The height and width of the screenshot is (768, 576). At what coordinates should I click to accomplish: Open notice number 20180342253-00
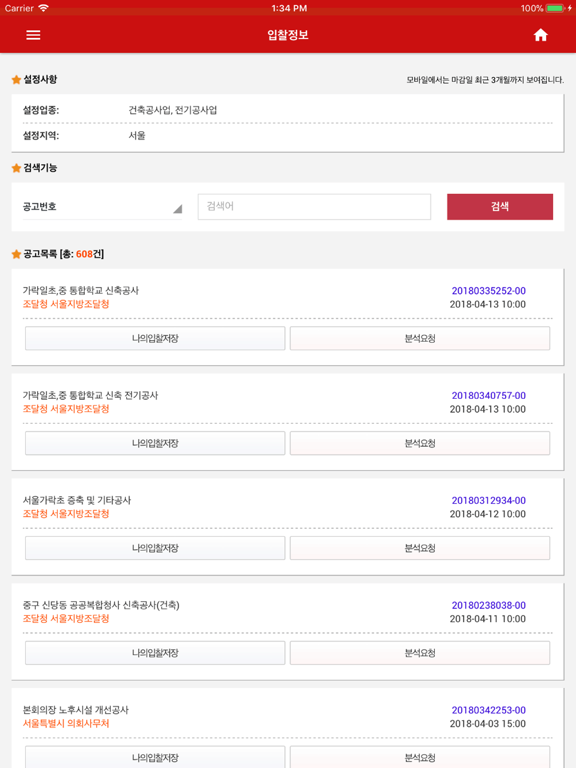tap(488, 710)
